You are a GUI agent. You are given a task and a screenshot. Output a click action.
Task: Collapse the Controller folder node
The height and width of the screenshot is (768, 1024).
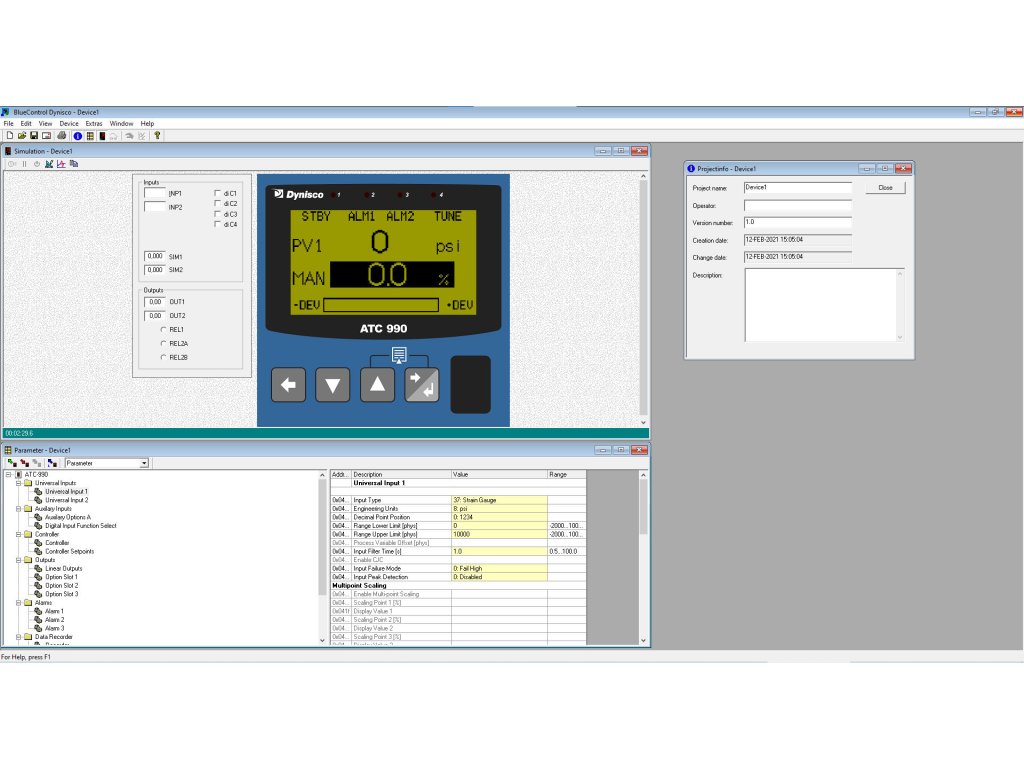pyautogui.click(x=18, y=534)
